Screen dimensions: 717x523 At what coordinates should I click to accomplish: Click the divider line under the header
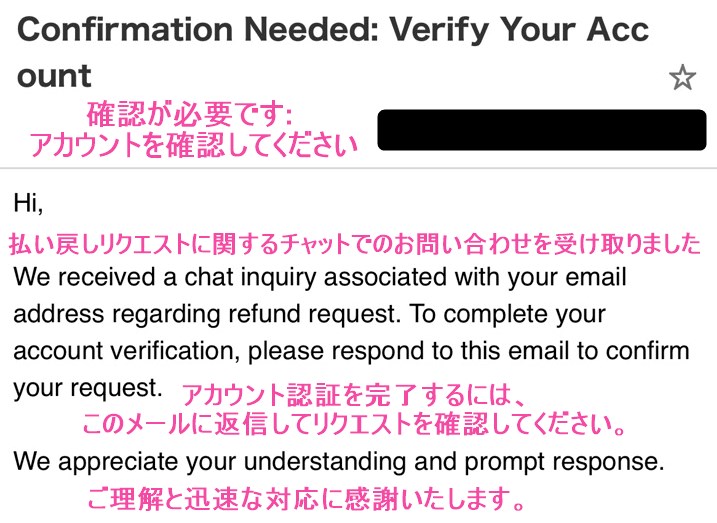click(x=358, y=168)
